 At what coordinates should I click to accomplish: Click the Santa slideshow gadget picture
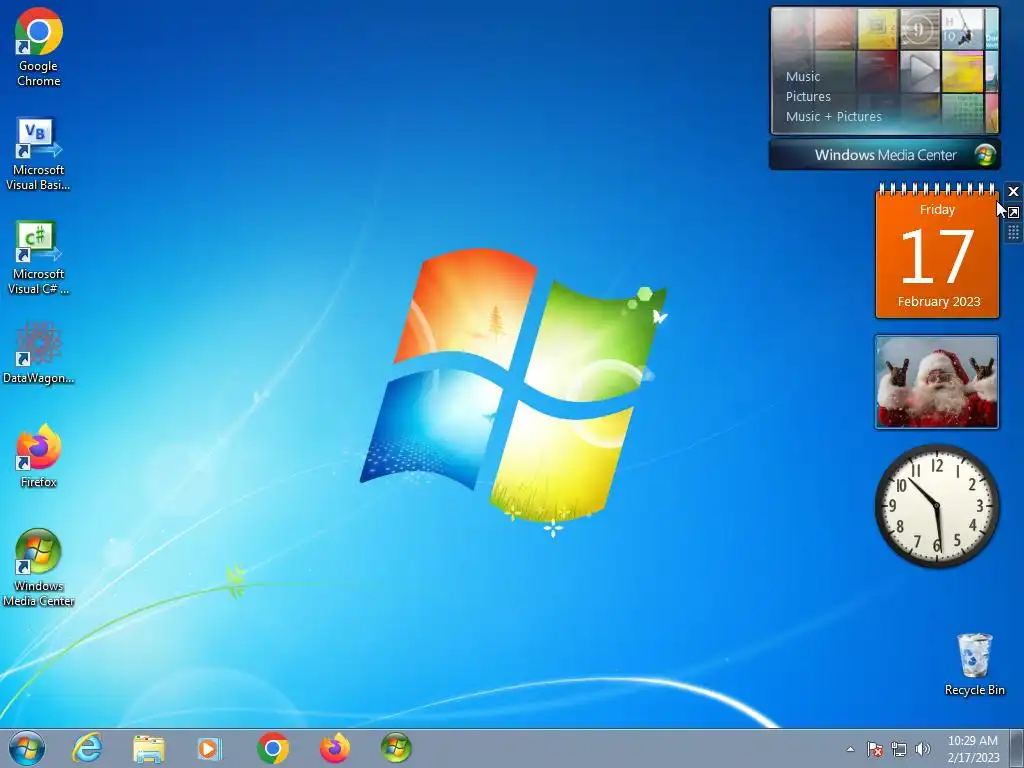(937, 382)
